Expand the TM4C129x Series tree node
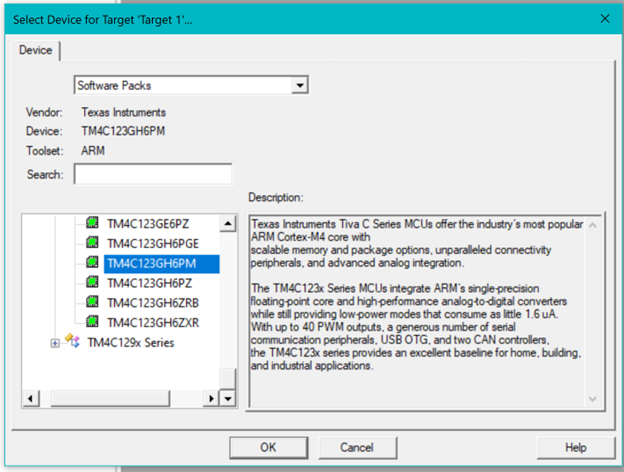The height and width of the screenshot is (472, 624). click(x=54, y=343)
